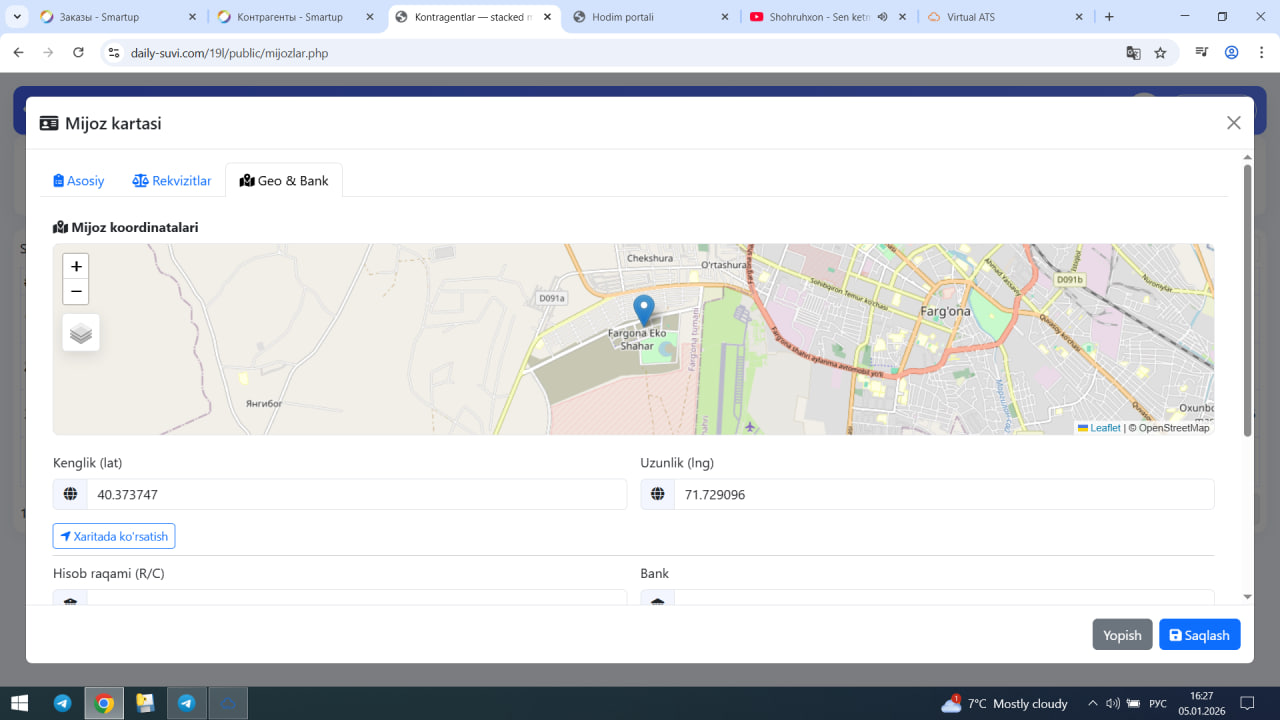Viewport: 1280px width, 720px height.
Task: Open the map layers control
Action: (81, 333)
